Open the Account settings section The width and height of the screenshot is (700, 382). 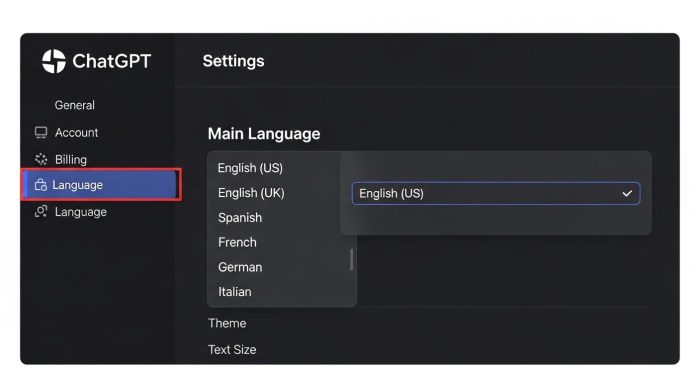[76, 133]
